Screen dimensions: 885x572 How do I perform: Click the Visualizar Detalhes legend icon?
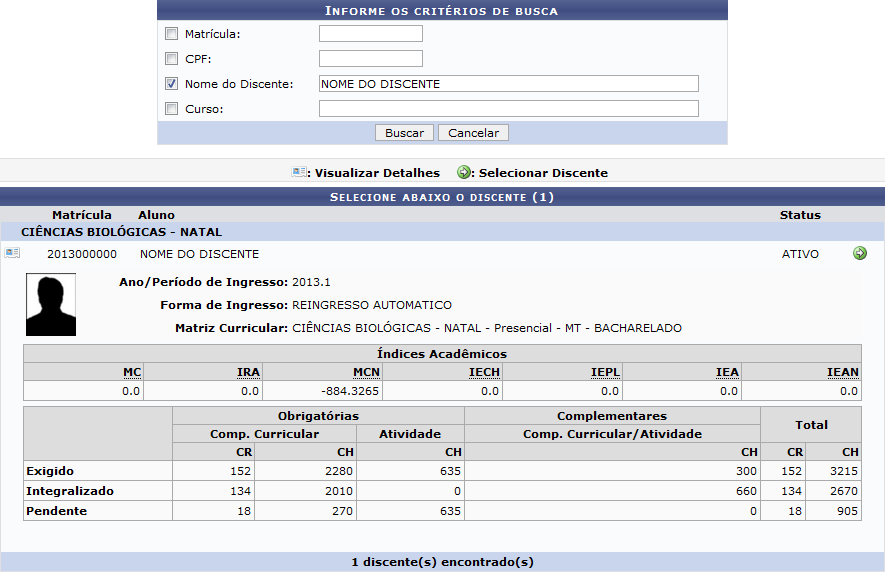[x=299, y=172]
